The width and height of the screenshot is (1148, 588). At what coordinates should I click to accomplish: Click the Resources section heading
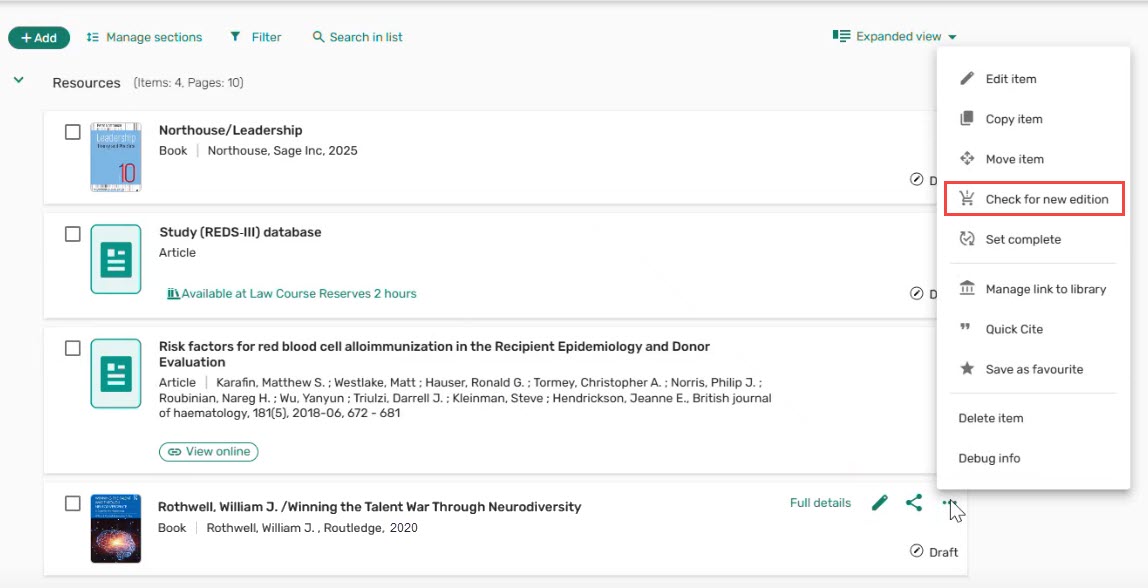[x=86, y=83]
